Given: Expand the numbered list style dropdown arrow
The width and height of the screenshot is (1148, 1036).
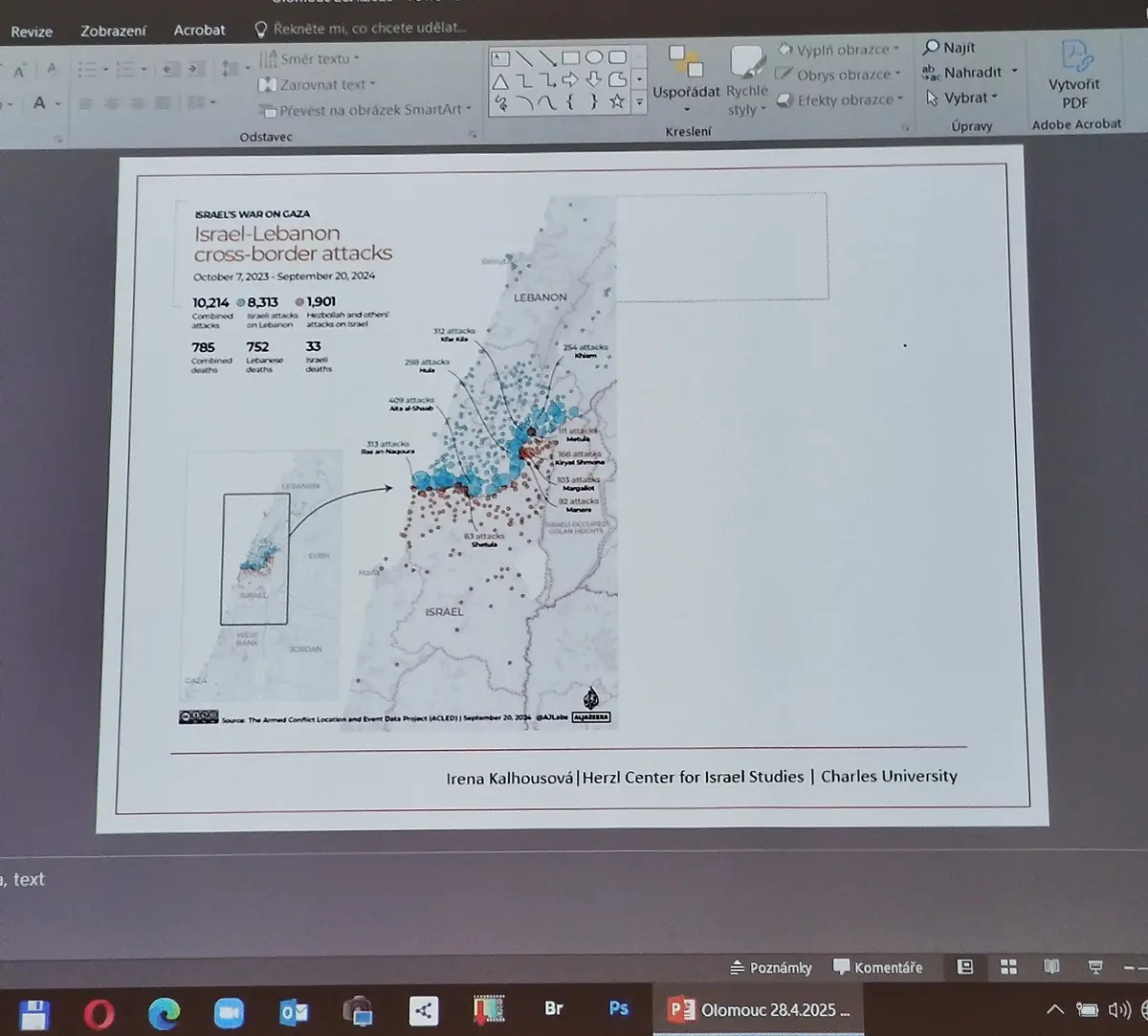Looking at the screenshot, I should 143,70.
